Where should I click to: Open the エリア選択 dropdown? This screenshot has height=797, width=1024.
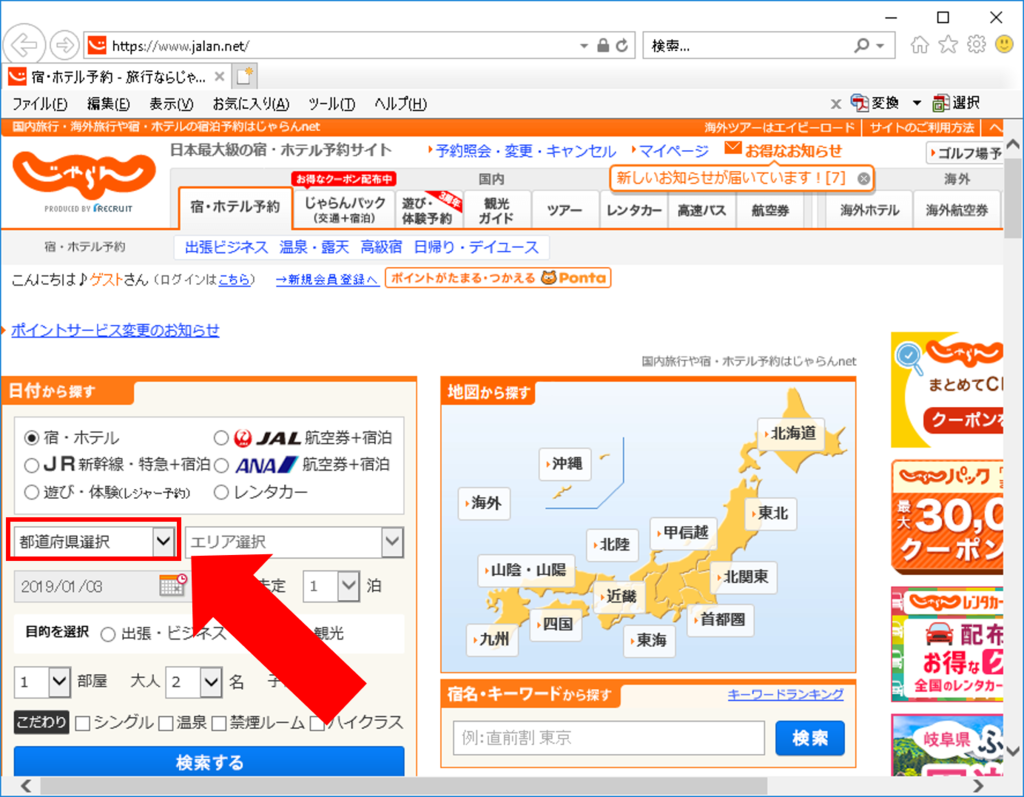295,542
